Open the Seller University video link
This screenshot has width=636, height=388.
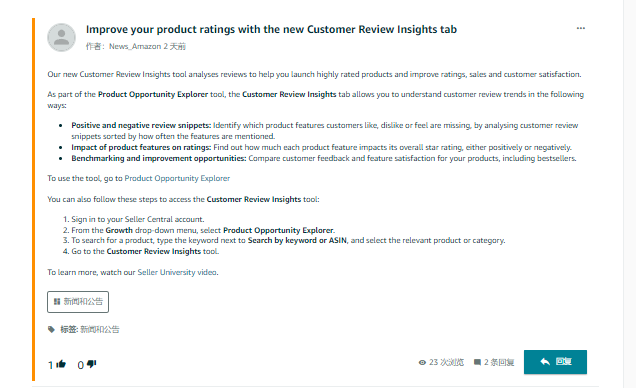tap(177, 272)
